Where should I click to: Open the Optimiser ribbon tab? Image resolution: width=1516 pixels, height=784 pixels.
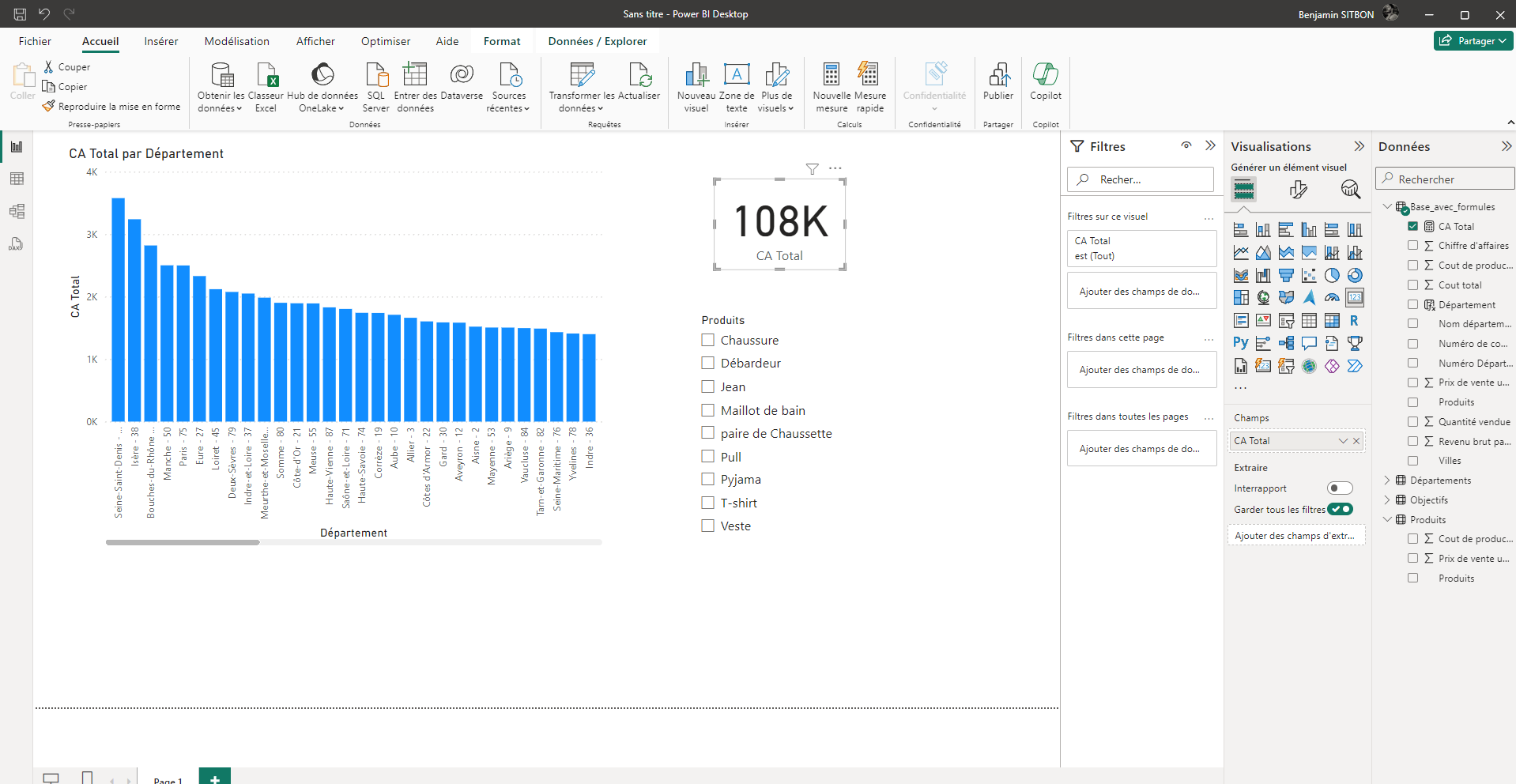coord(386,41)
